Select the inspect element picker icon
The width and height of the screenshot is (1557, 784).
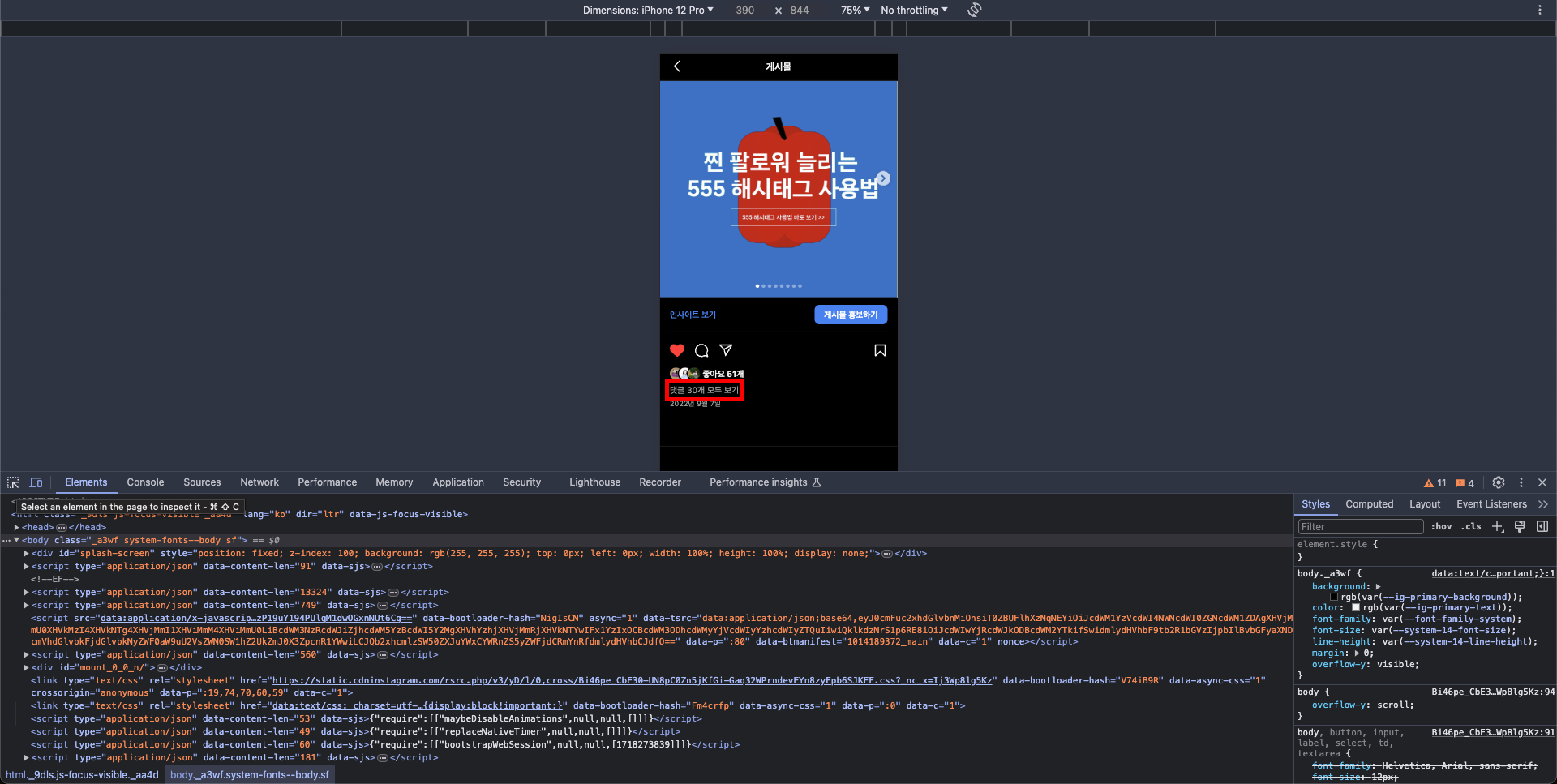(13, 482)
